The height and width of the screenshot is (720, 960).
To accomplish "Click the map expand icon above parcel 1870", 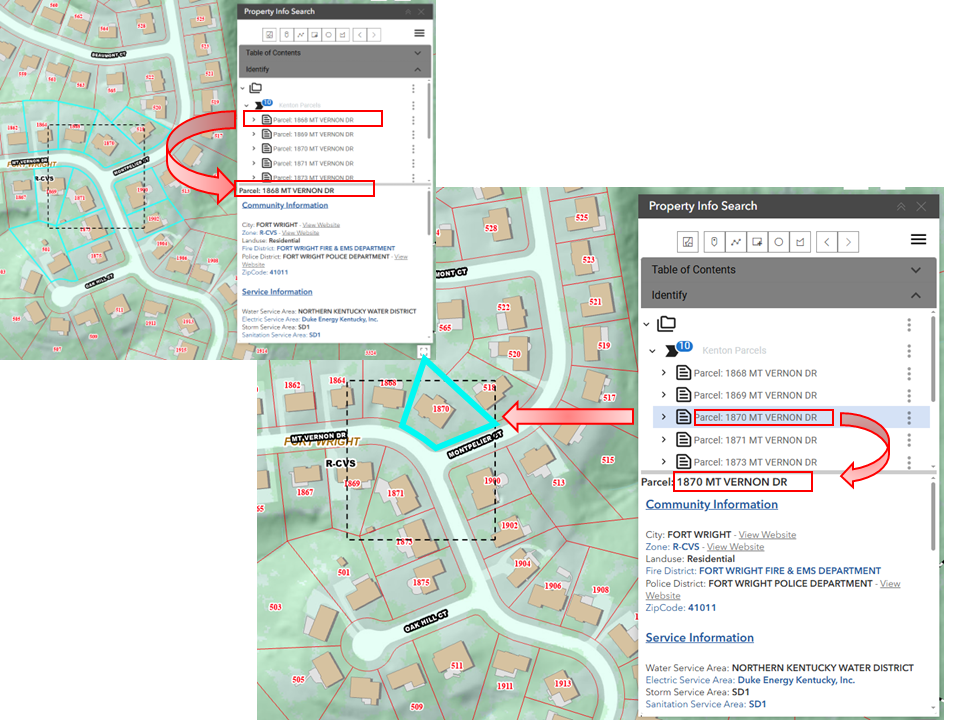I will point(425,352).
